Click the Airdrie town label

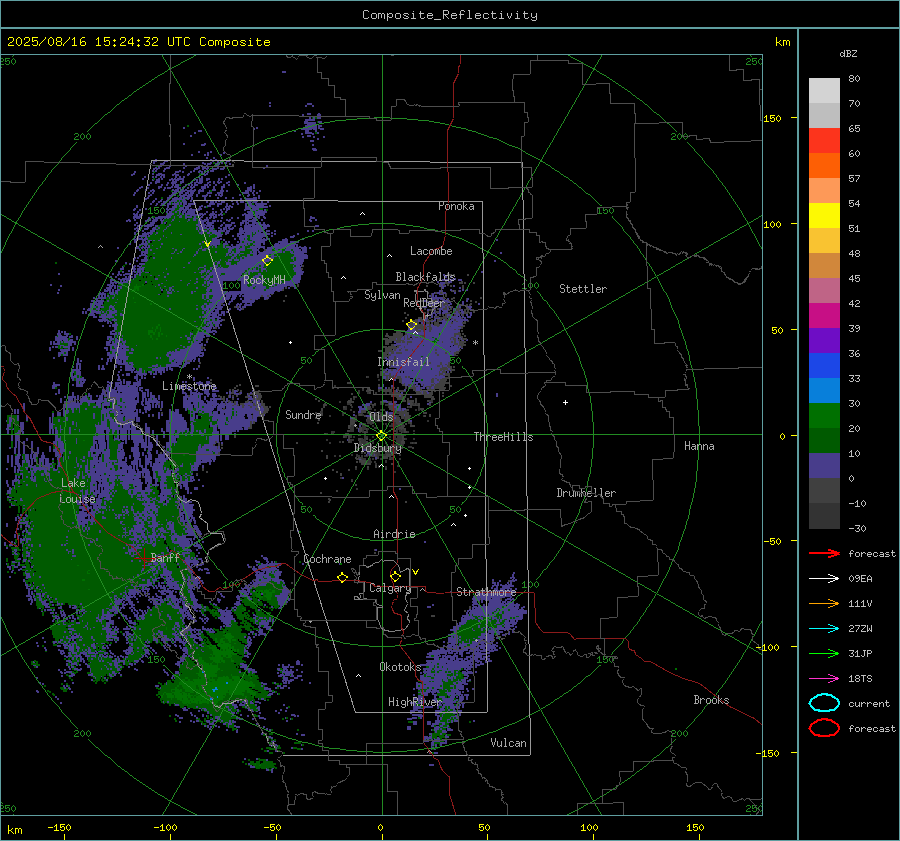pos(394,534)
